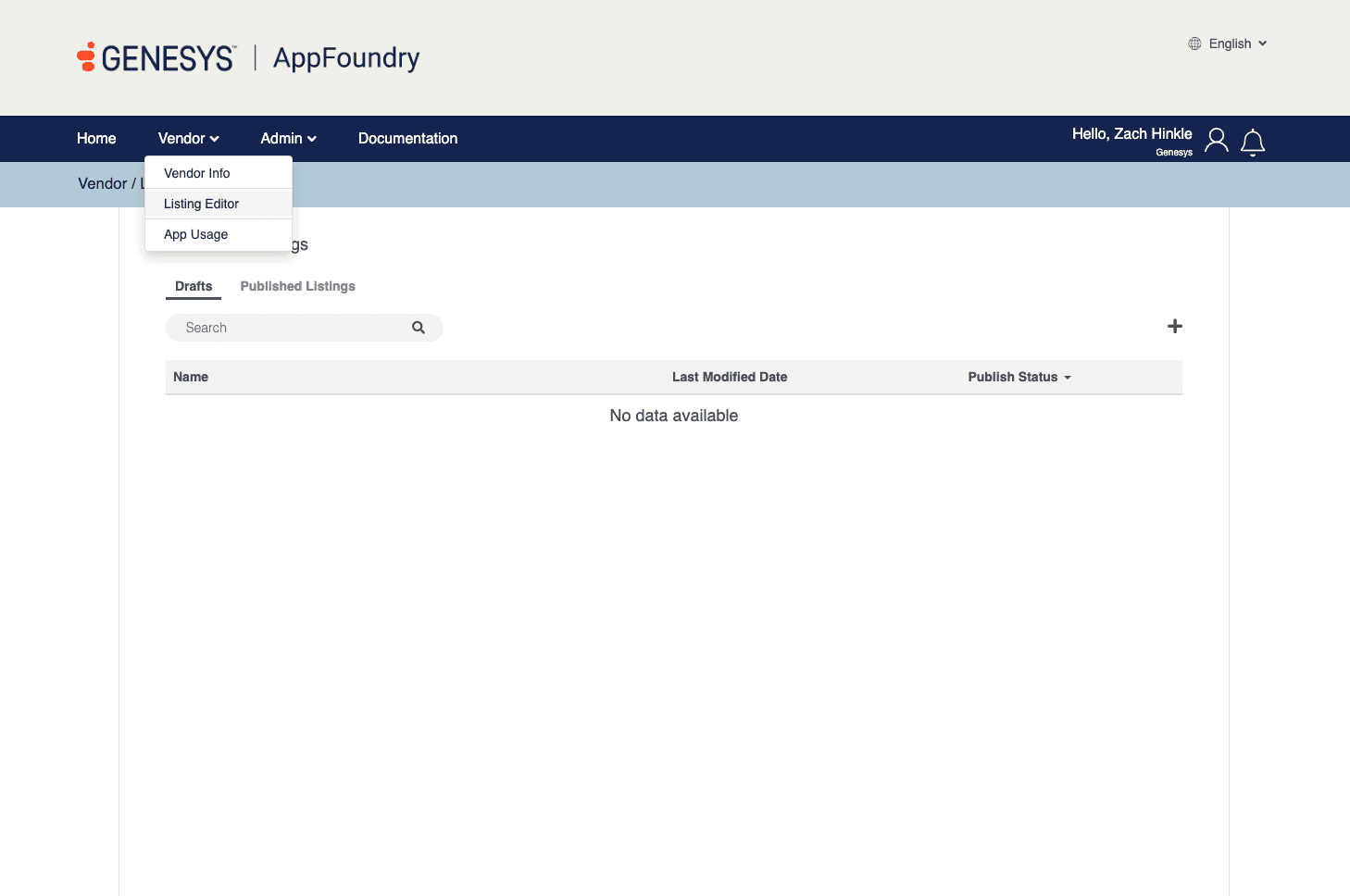Viewport: 1350px width, 896px height.
Task: Select the Drafts tab
Action: [x=194, y=287]
